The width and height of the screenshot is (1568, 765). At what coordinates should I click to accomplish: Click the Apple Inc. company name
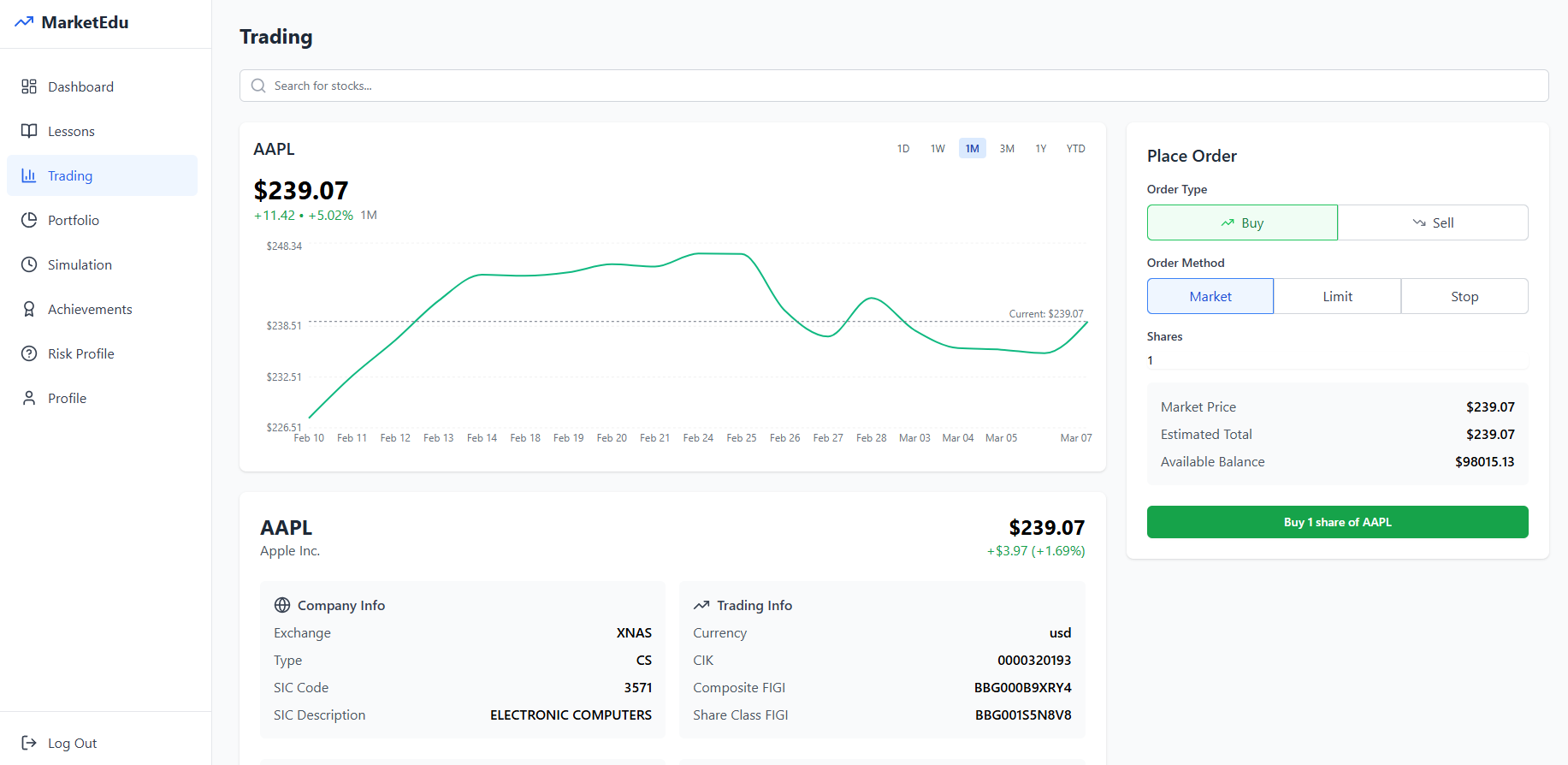pos(290,551)
